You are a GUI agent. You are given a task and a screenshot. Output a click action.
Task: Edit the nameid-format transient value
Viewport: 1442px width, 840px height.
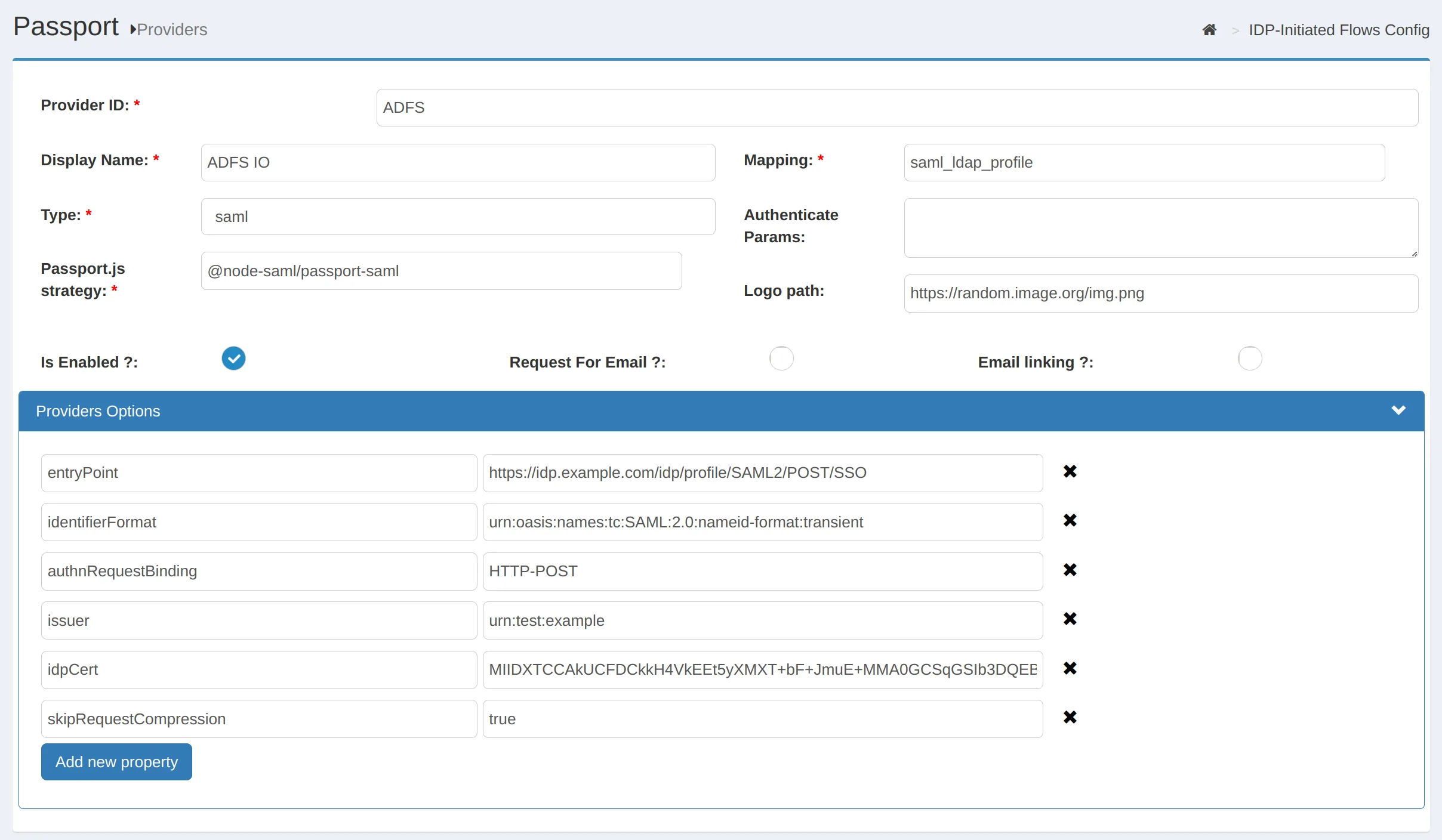(x=763, y=523)
